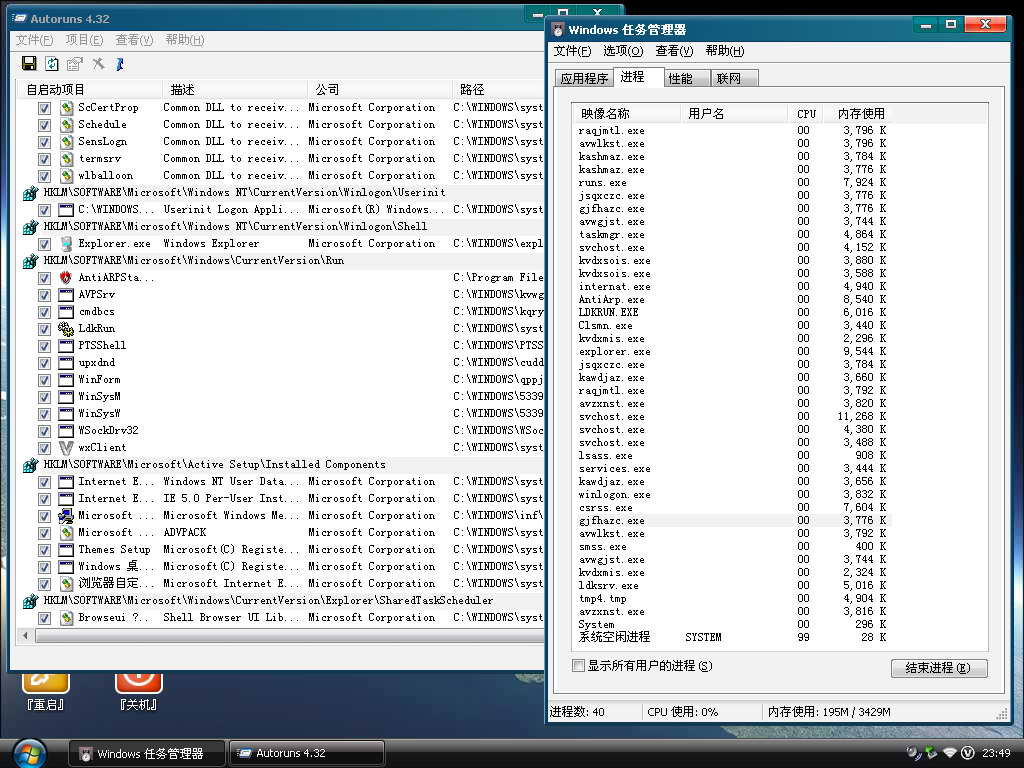The image size is (1024, 768).
Task: Open 文件 menu in Autoruns
Action: 35,40
